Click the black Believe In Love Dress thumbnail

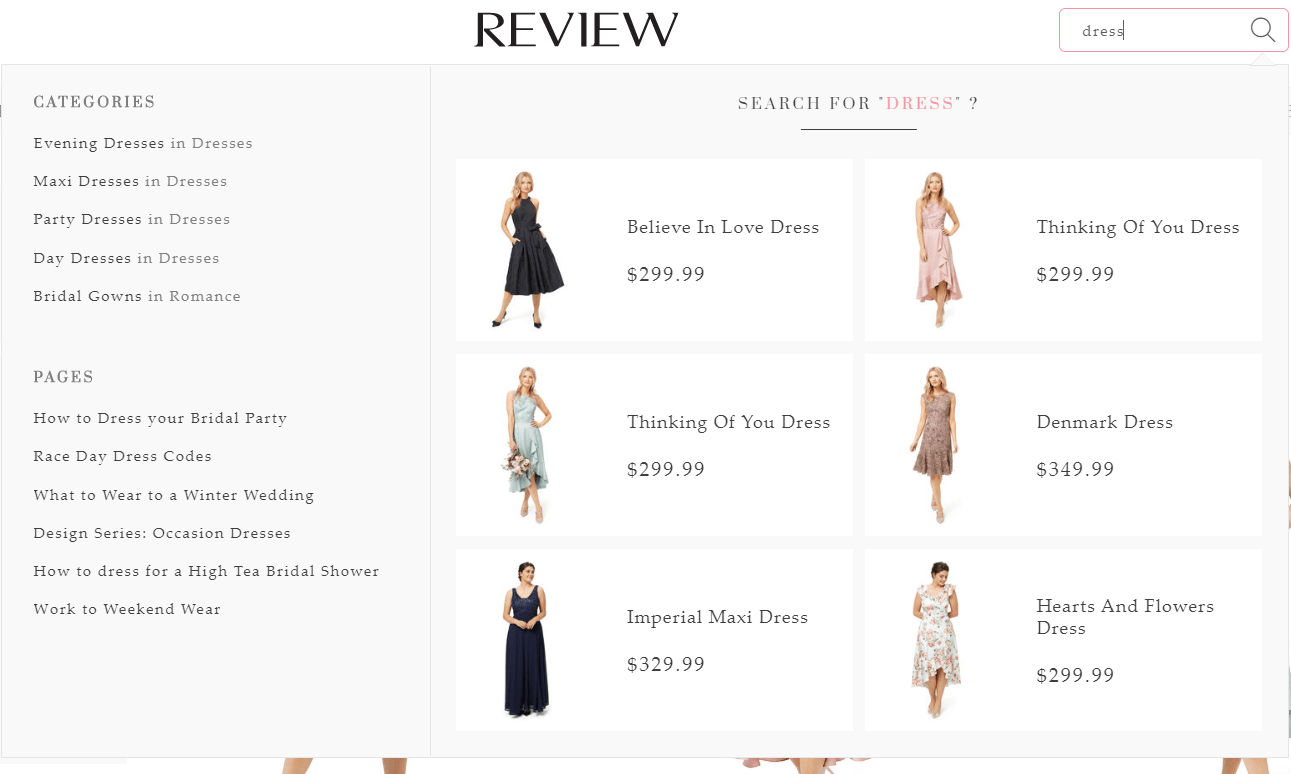[527, 249]
